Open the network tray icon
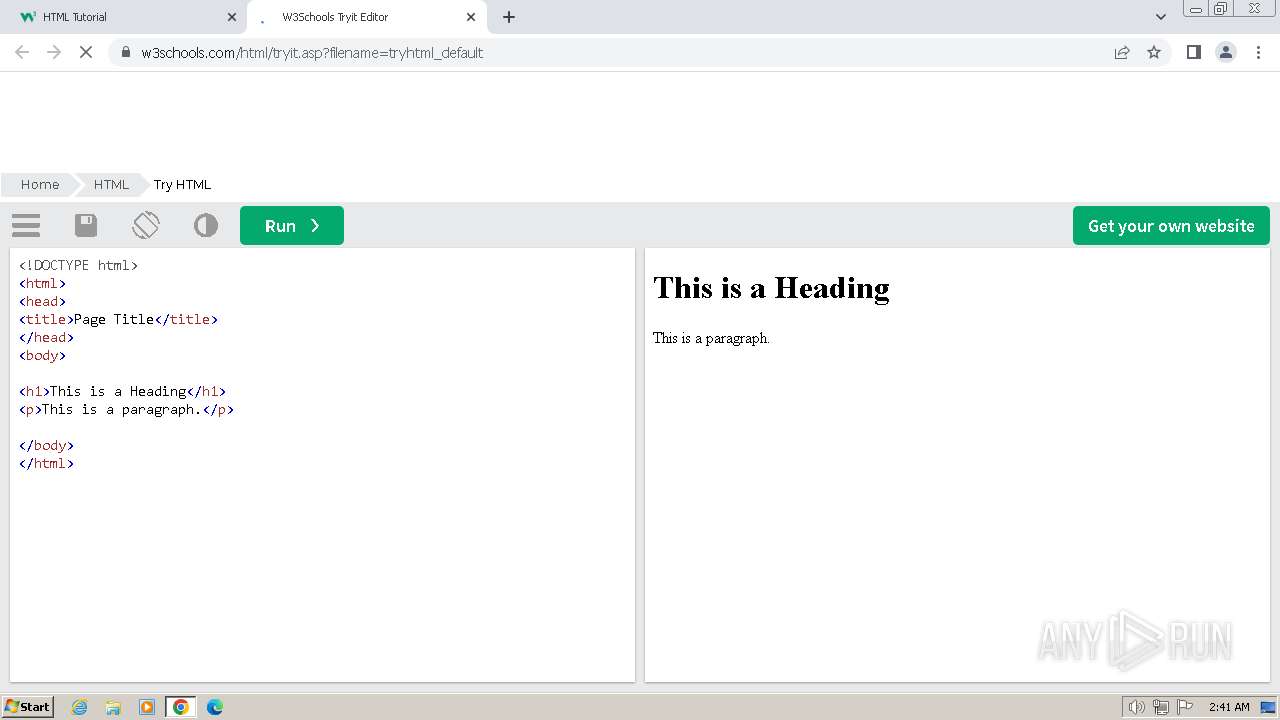1280x720 pixels. tap(1161, 707)
